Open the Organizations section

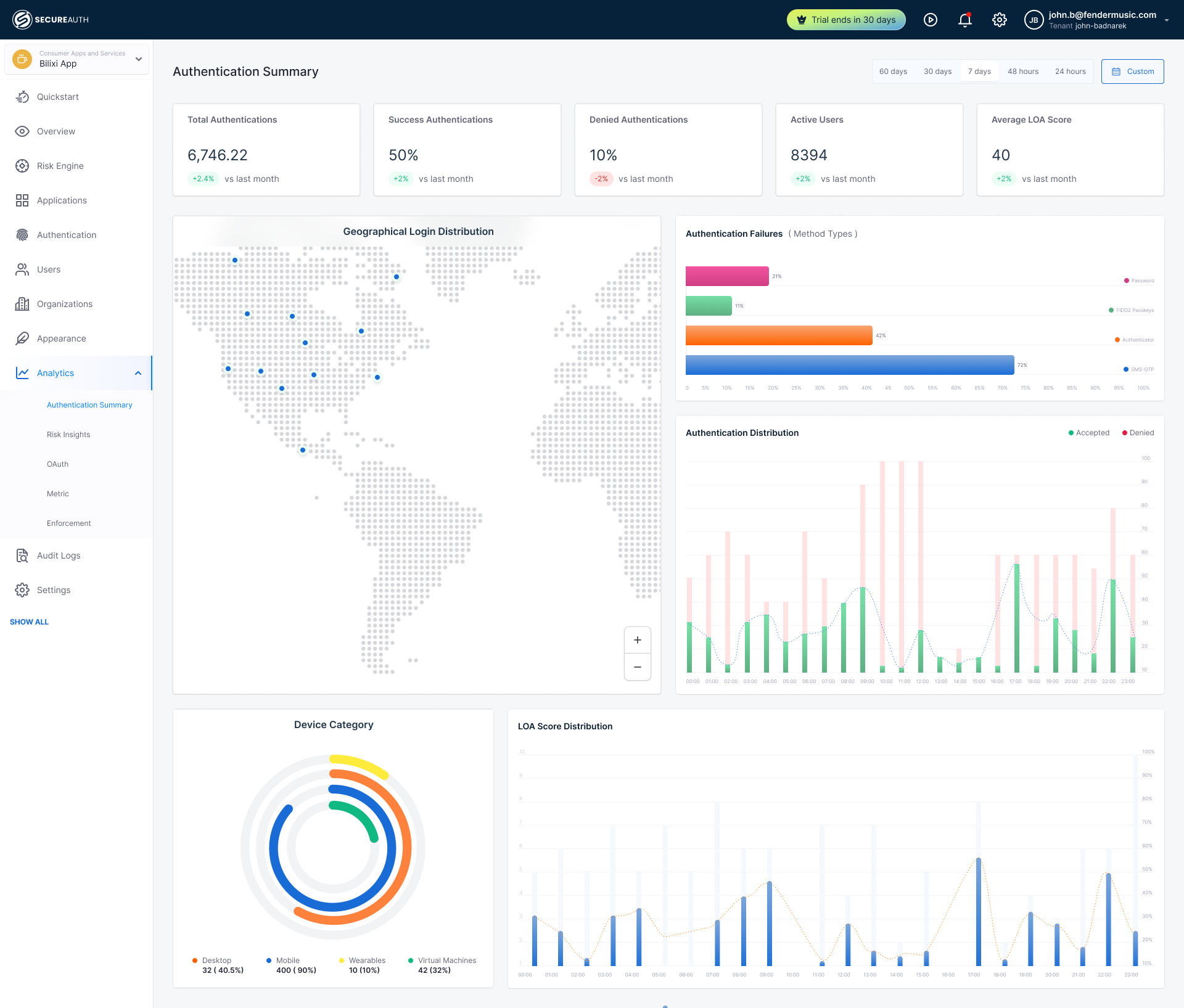(x=66, y=304)
